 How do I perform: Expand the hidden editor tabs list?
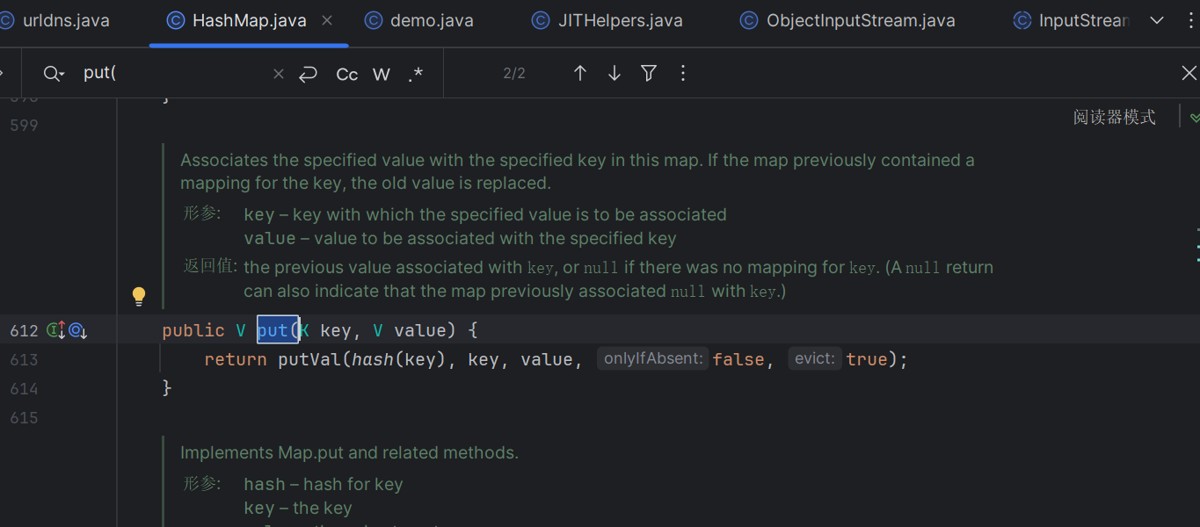pos(1157,20)
